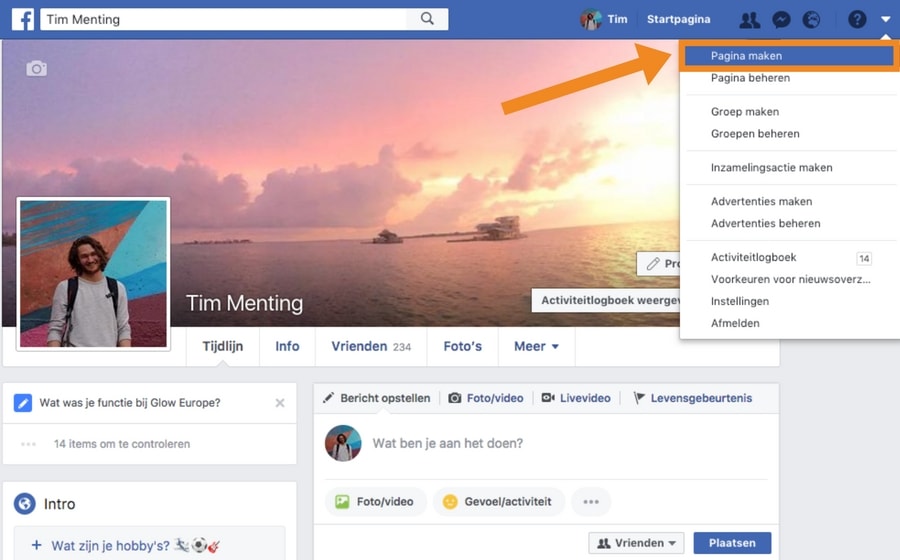Viewport: 900px width, 560px height.
Task: Click the large profile picture
Action: tap(94, 274)
